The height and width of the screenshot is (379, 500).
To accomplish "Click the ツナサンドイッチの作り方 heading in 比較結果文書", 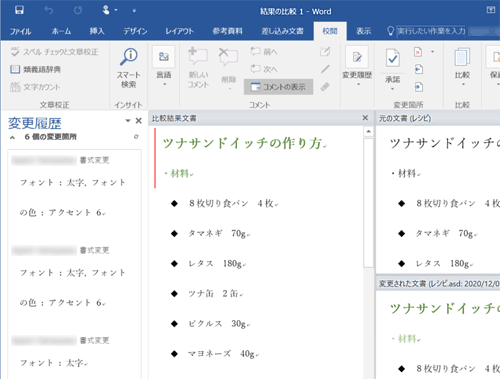I will 242,143.
